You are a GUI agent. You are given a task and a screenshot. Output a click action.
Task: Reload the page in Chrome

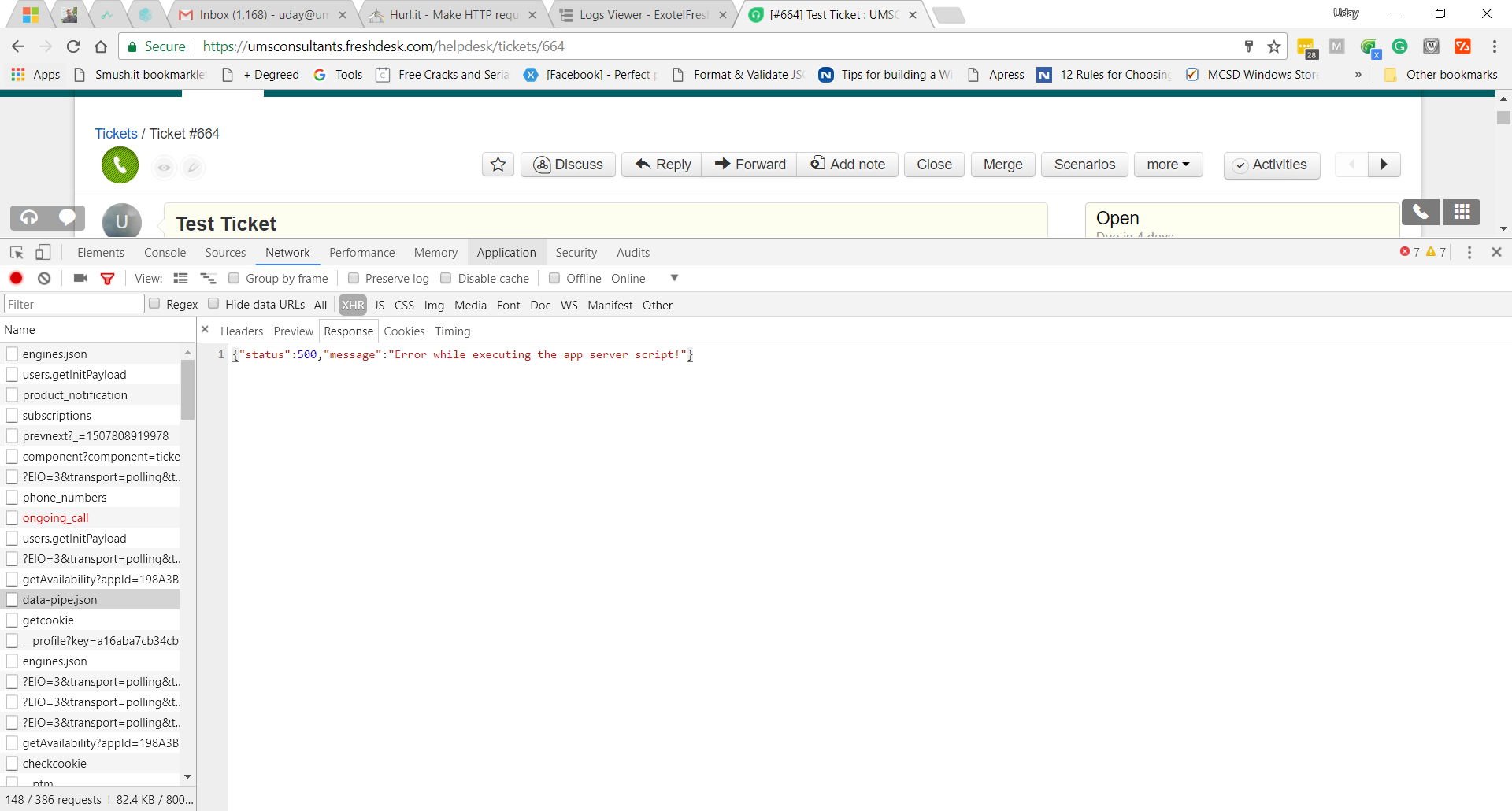click(x=73, y=46)
